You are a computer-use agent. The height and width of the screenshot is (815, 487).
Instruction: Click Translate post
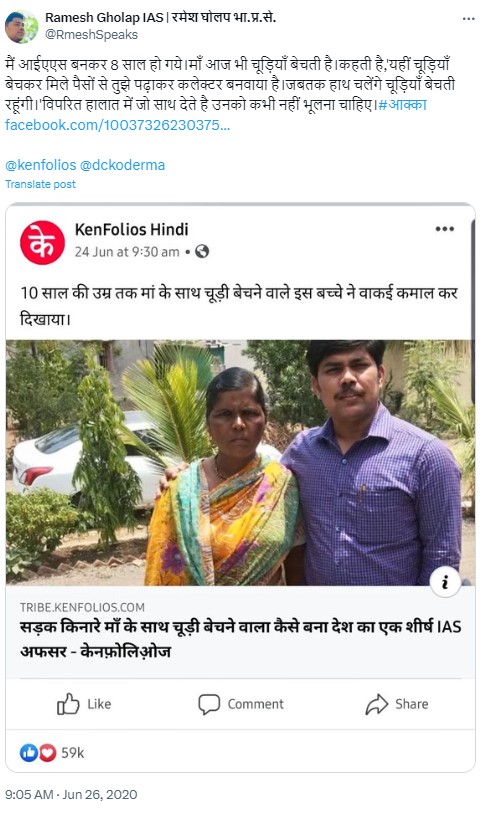[41, 184]
